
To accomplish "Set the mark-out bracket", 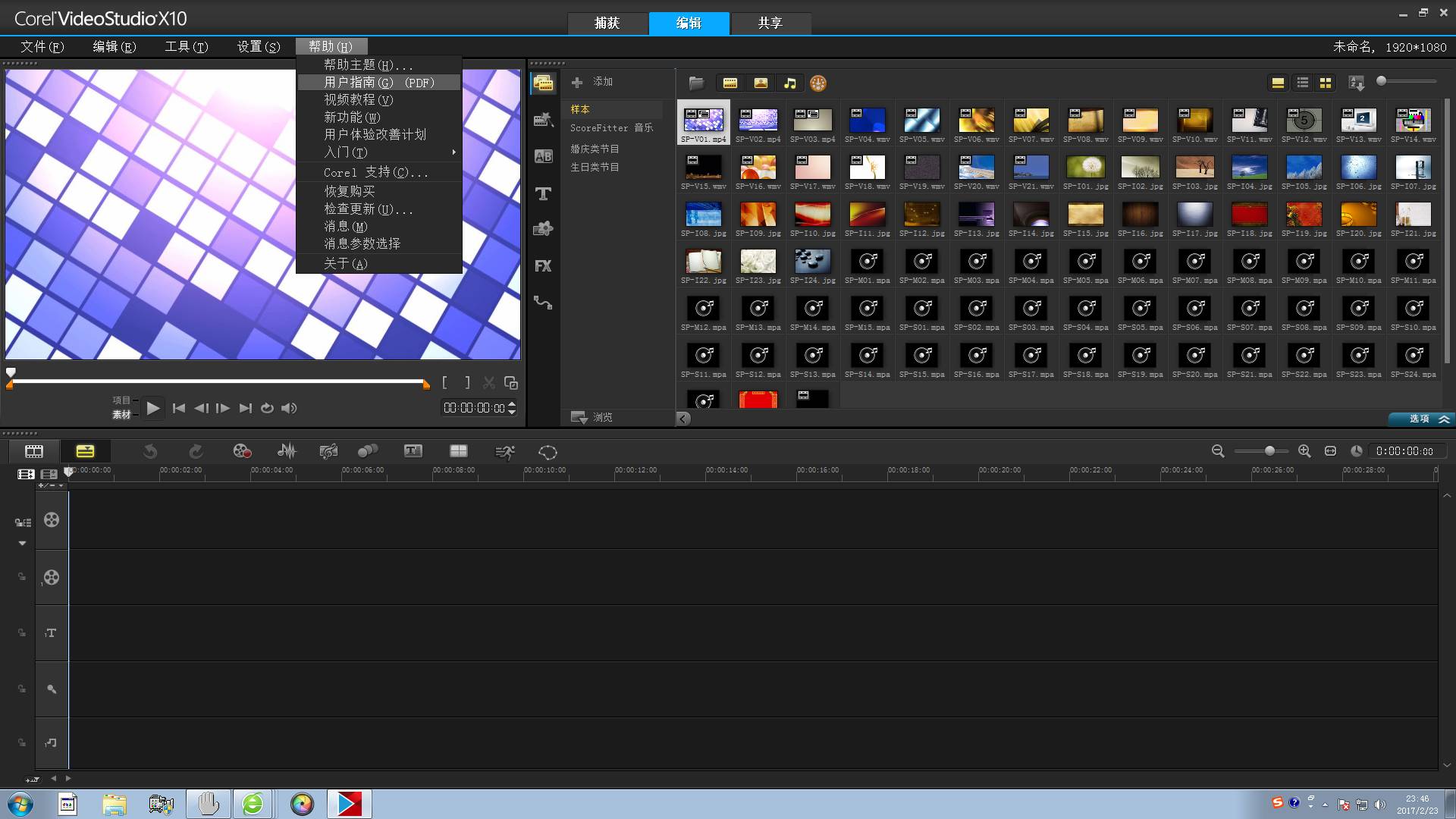I will tap(467, 383).
